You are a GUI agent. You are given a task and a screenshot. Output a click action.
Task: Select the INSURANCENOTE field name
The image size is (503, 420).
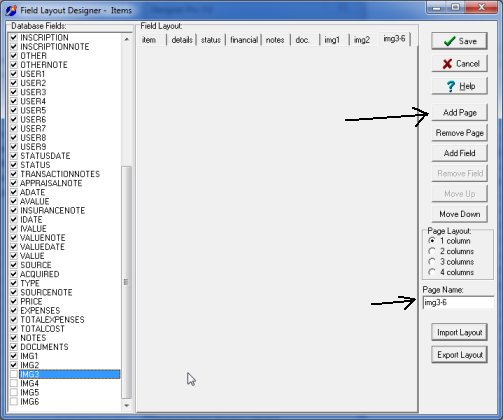[53, 210]
